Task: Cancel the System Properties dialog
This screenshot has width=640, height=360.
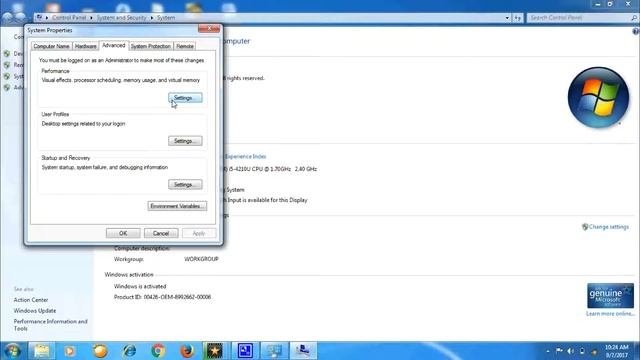Action: (x=161, y=233)
